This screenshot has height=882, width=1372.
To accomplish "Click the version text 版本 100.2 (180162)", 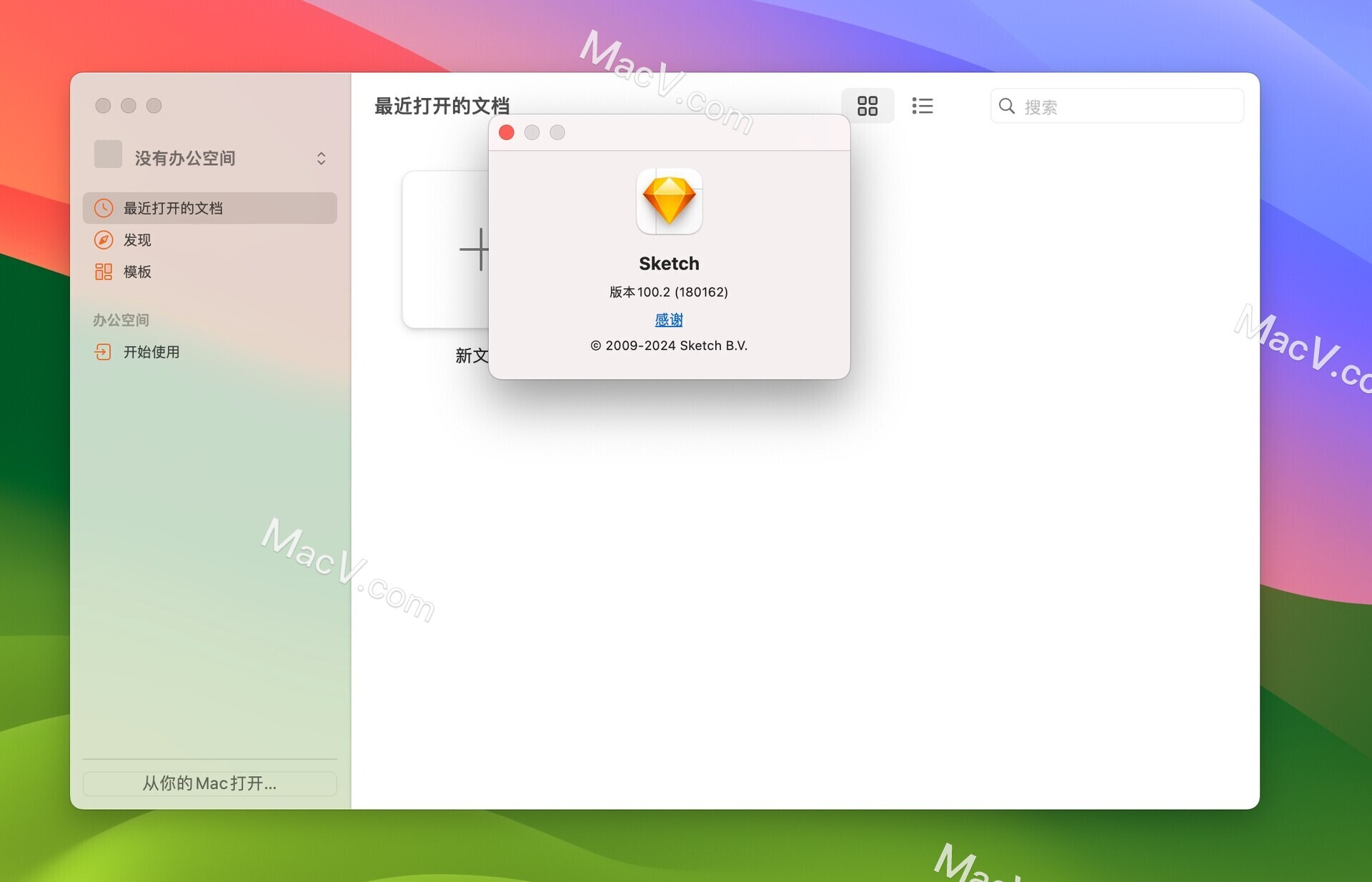I will click(x=669, y=292).
